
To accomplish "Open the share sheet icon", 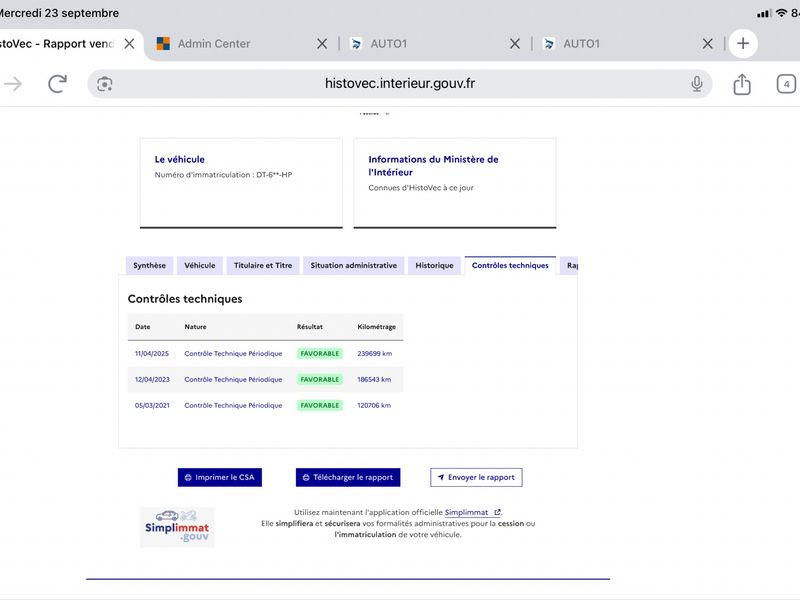I will point(742,84).
